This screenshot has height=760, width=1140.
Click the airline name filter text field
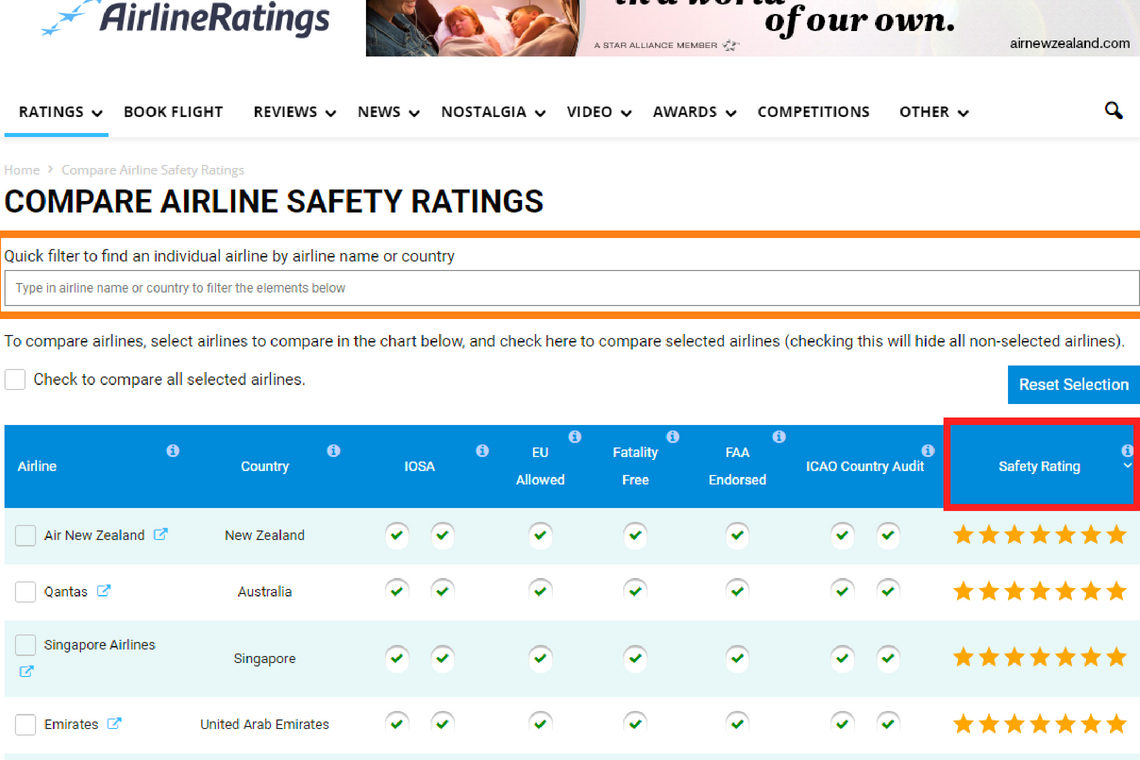pyautogui.click(x=570, y=288)
